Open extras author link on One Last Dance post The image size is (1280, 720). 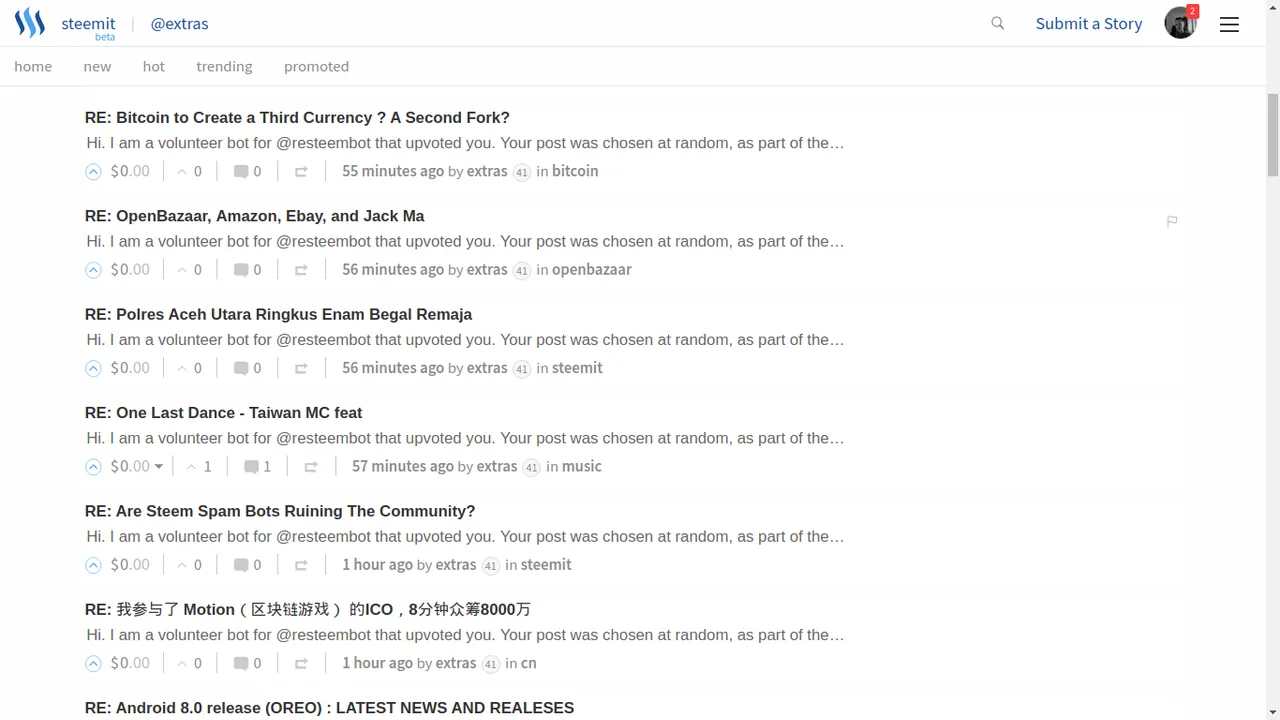pos(497,466)
